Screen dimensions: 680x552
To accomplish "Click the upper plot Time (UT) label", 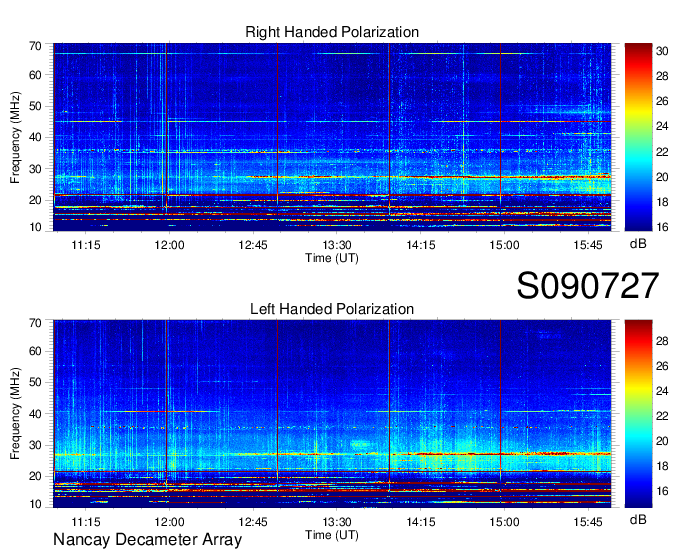I will (x=332, y=258).
